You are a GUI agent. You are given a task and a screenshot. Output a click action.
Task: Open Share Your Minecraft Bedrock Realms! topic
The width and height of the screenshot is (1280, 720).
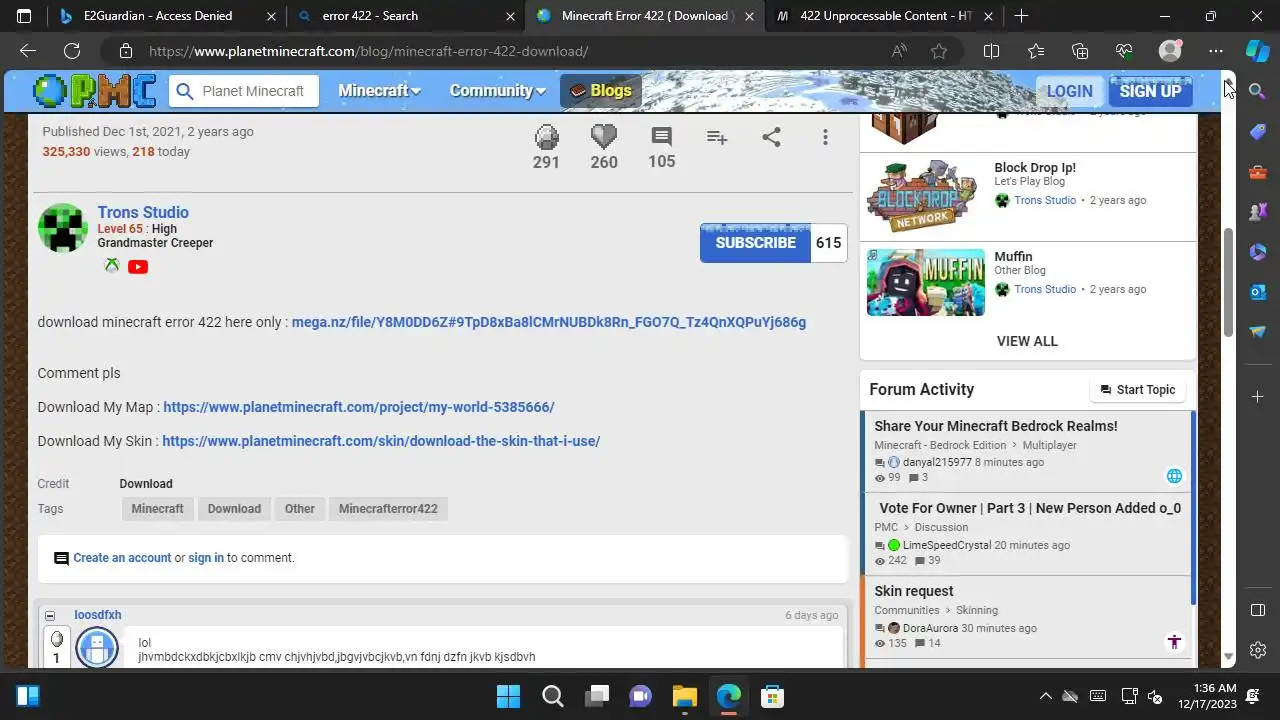click(996, 426)
